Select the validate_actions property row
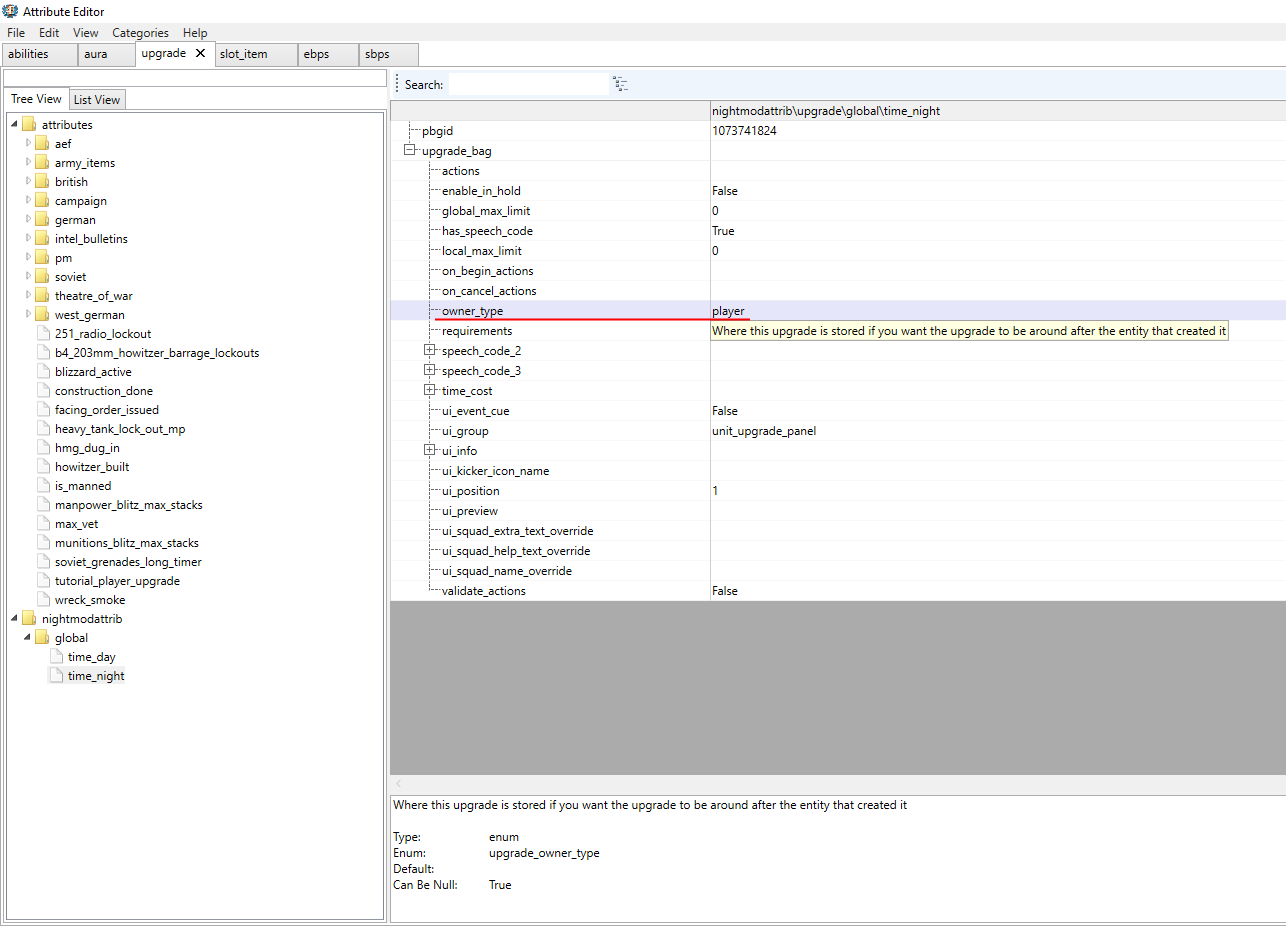Viewport: 1286px width, 926px height. (838, 591)
